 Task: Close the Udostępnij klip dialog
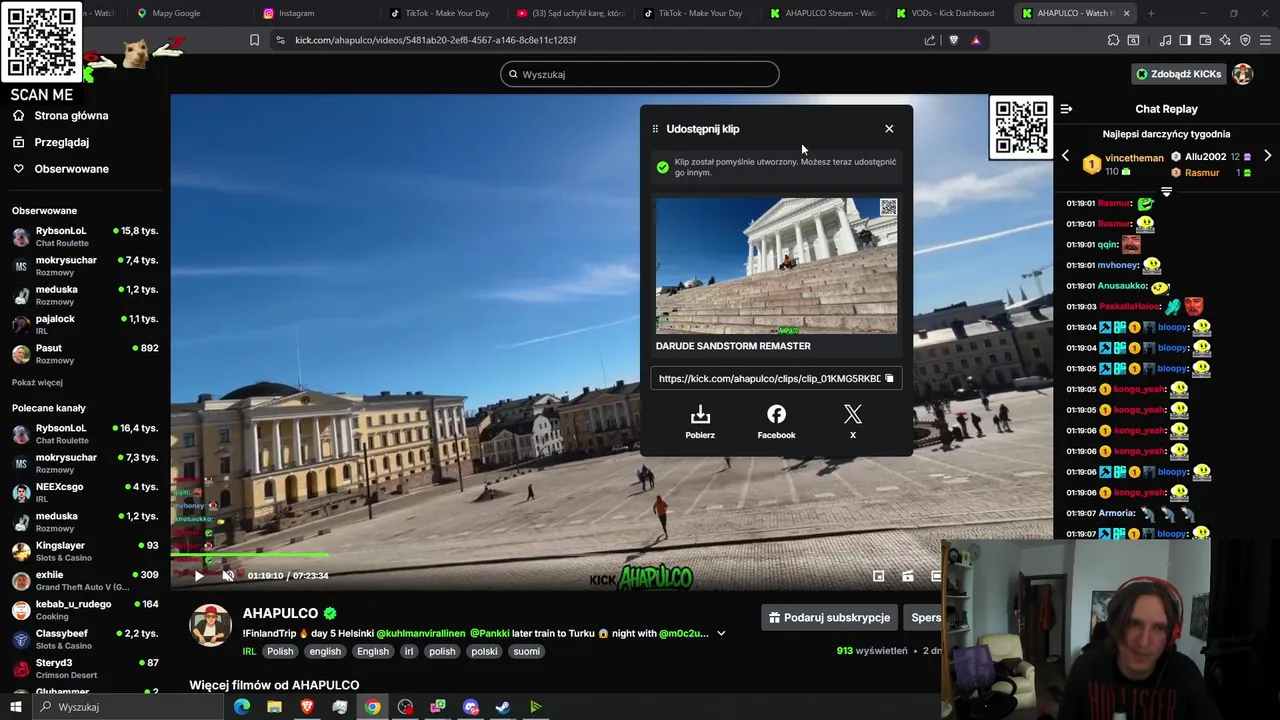click(x=889, y=129)
